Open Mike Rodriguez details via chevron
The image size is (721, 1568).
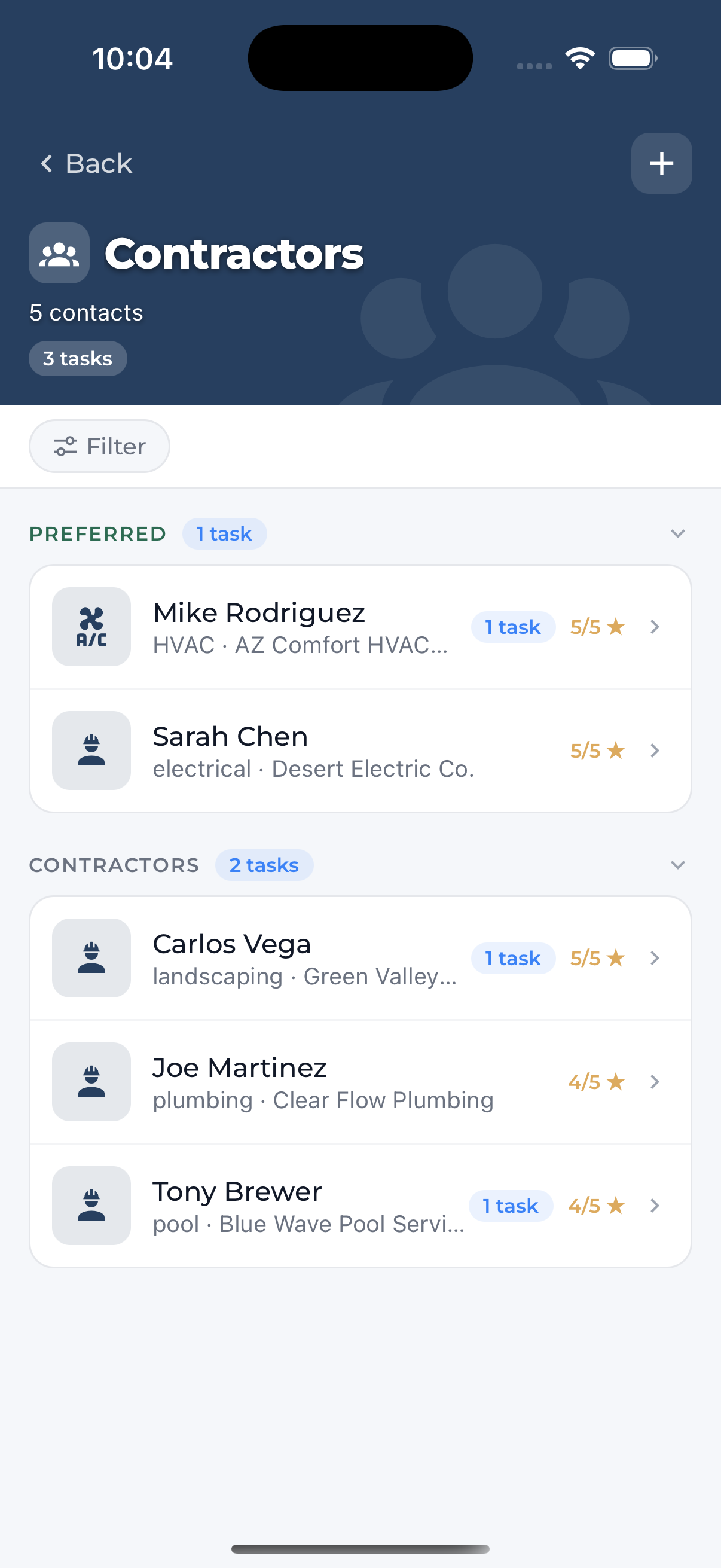(655, 626)
